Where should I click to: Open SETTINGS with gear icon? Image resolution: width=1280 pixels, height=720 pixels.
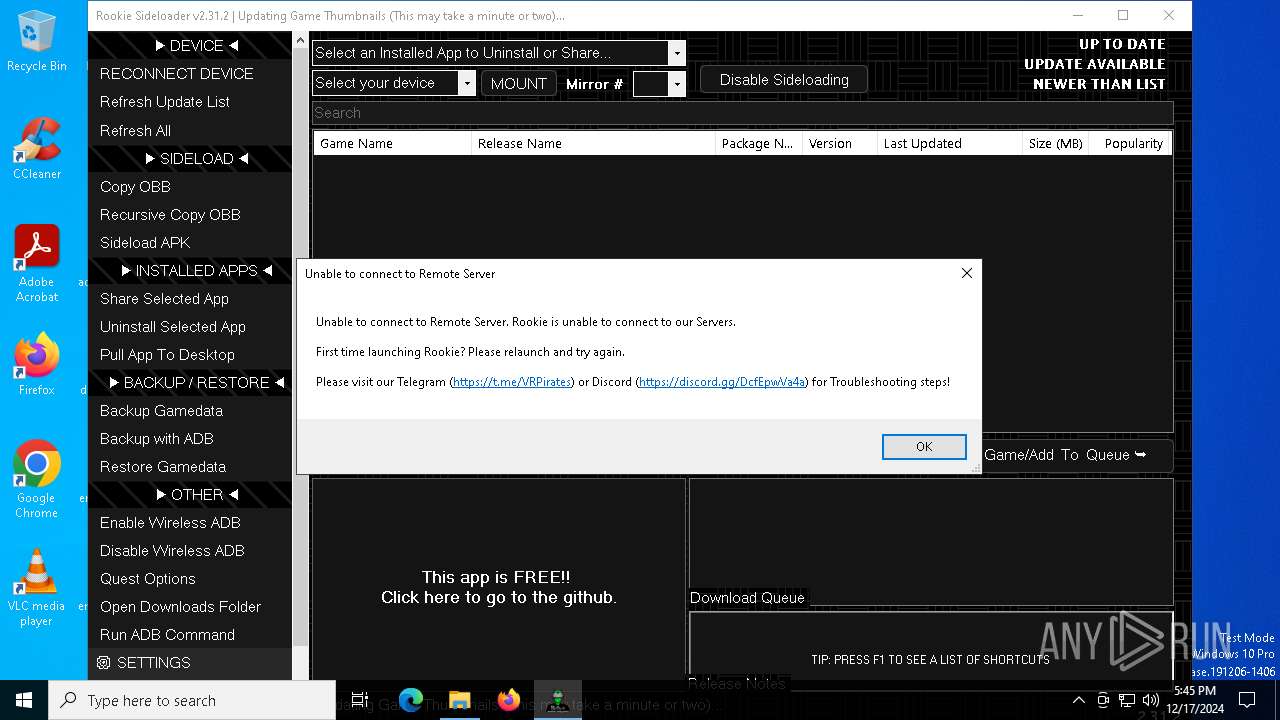[x=190, y=663]
